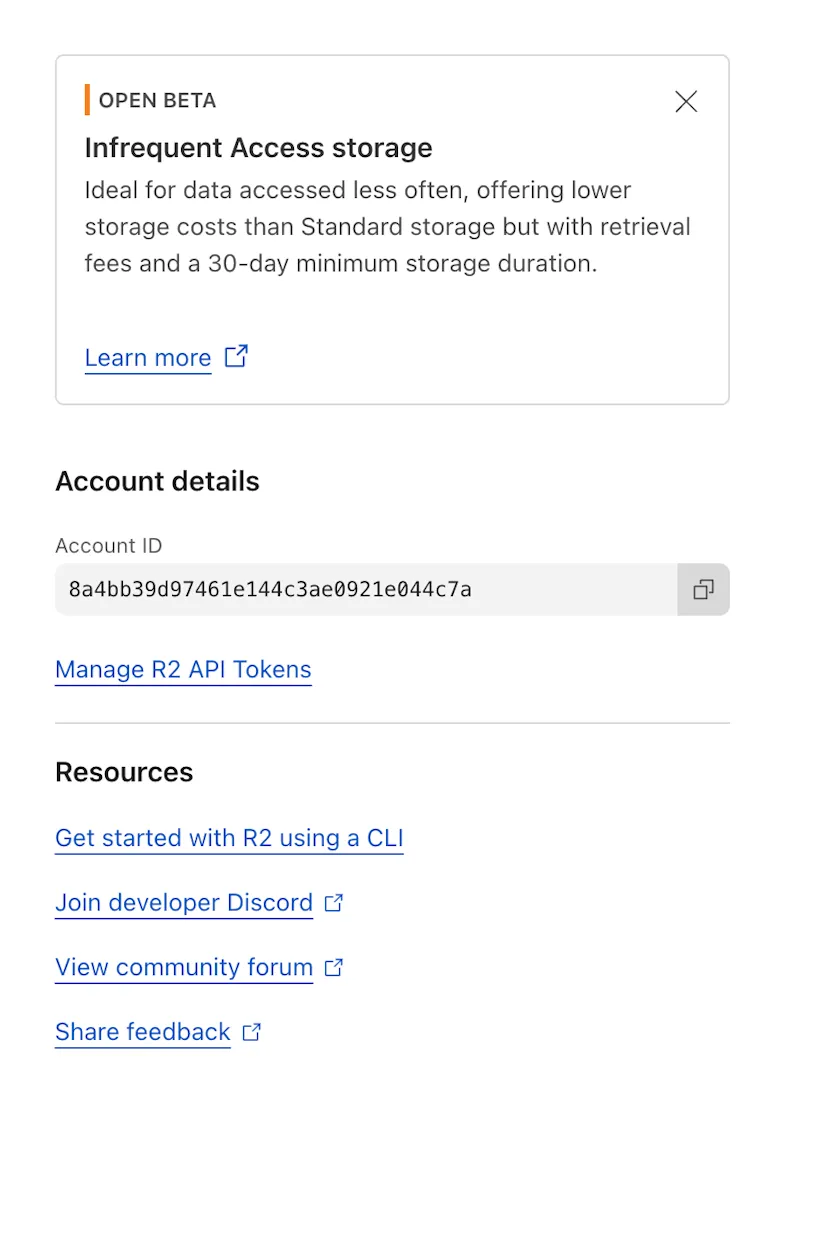View the community forum
The image size is (840, 1247).
(183, 967)
